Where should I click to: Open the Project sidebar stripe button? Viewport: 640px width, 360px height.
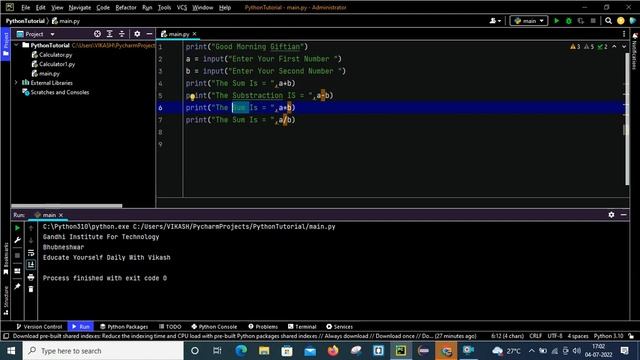(5, 44)
